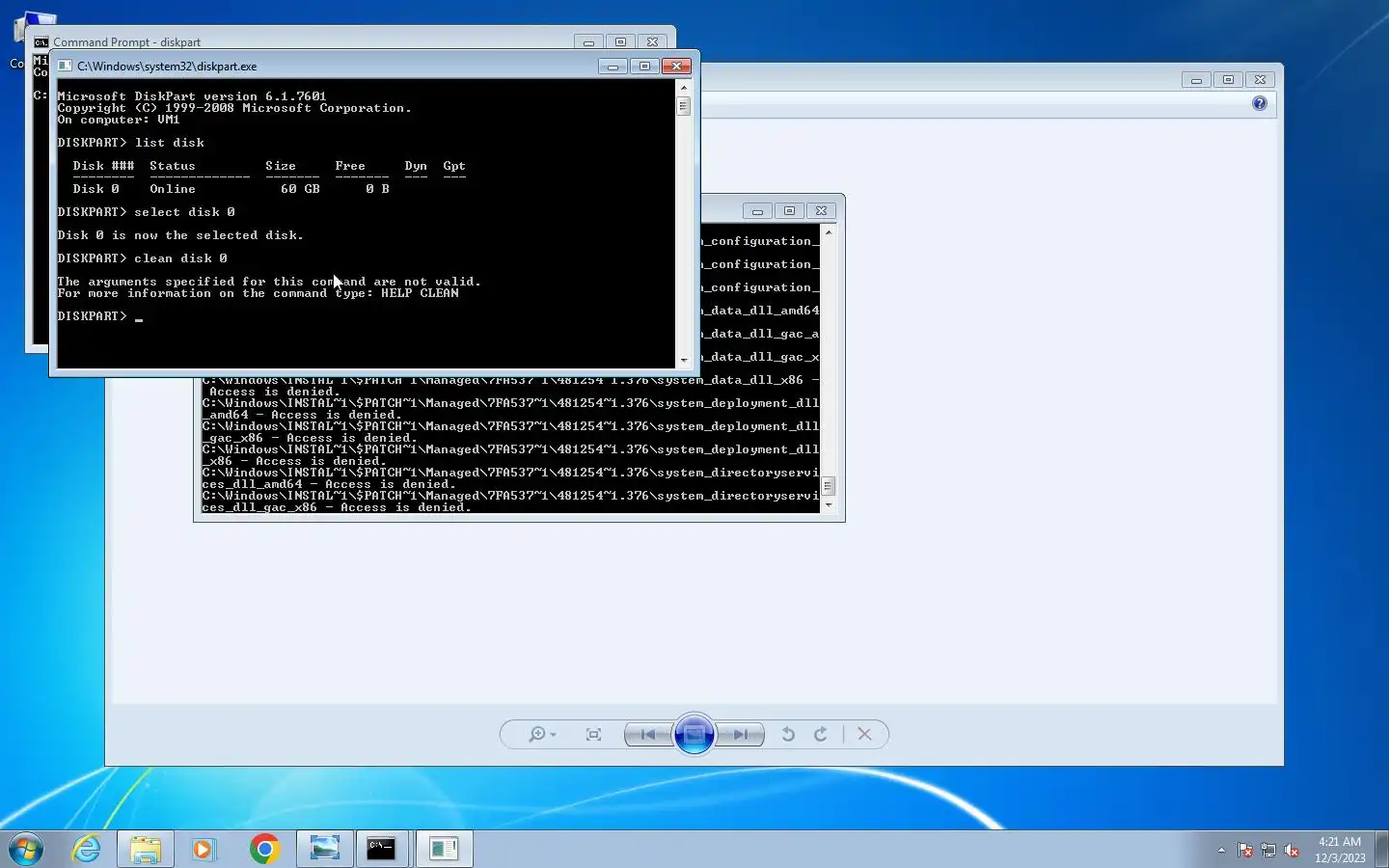
Task: Launch Internet Explorer from the taskbar
Action: click(x=87, y=849)
